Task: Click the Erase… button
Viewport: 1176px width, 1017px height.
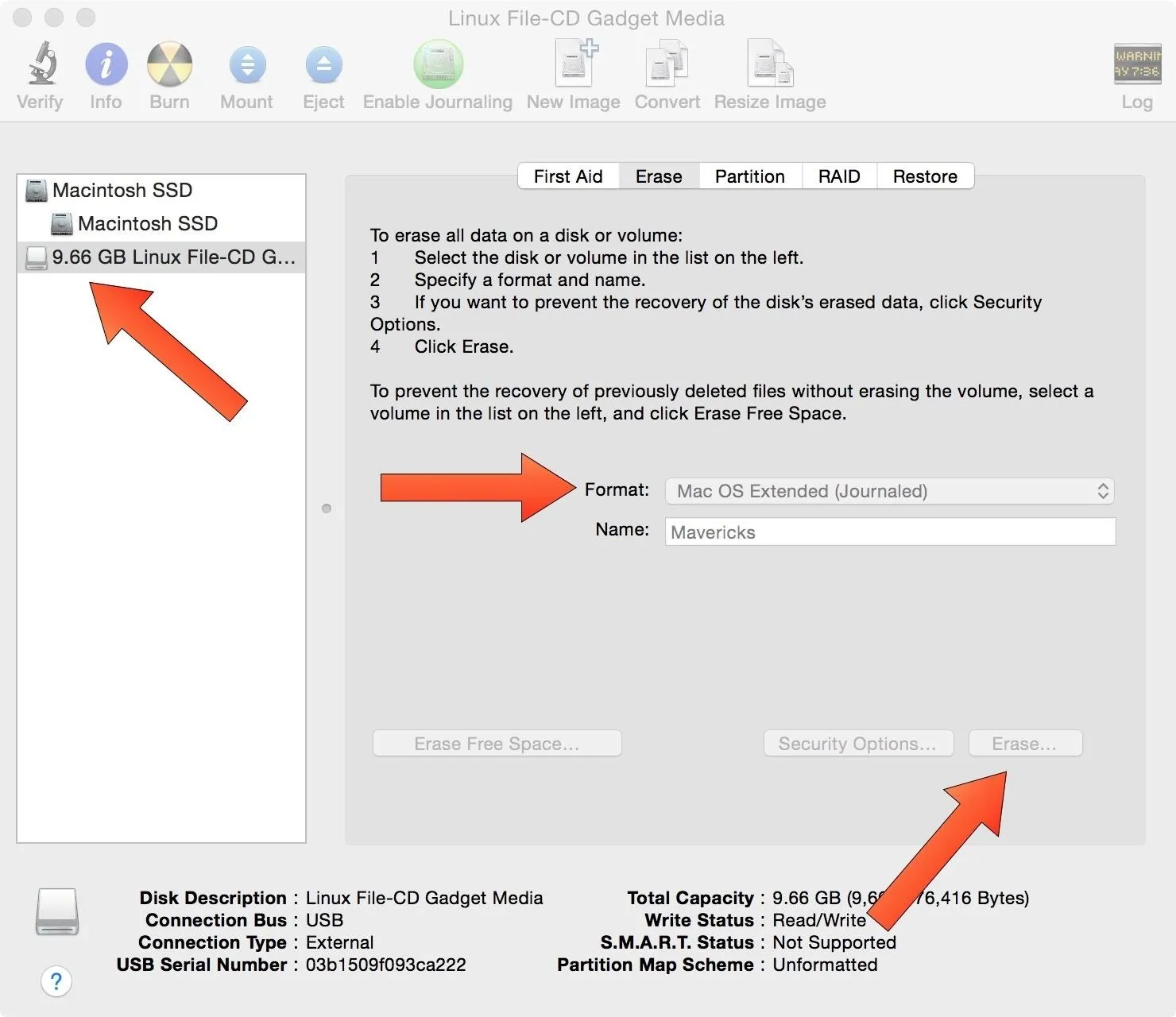Action: pyautogui.click(x=1025, y=744)
